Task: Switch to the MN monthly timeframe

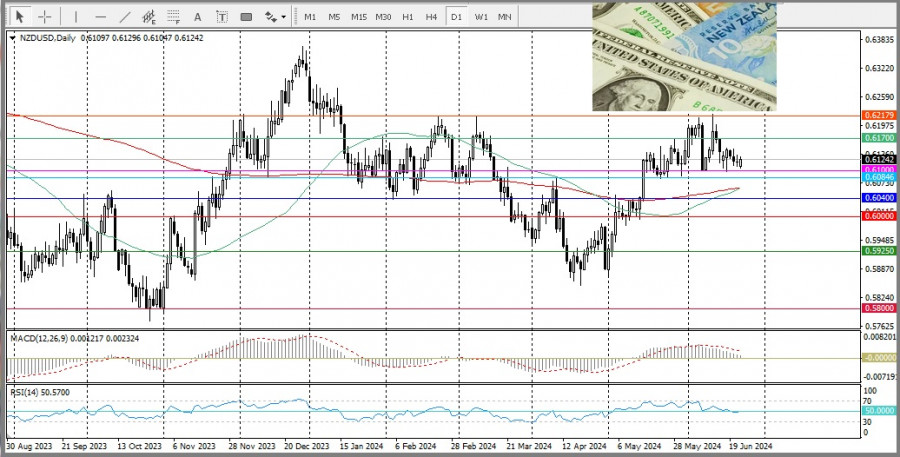Action: (x=505, y=16)
